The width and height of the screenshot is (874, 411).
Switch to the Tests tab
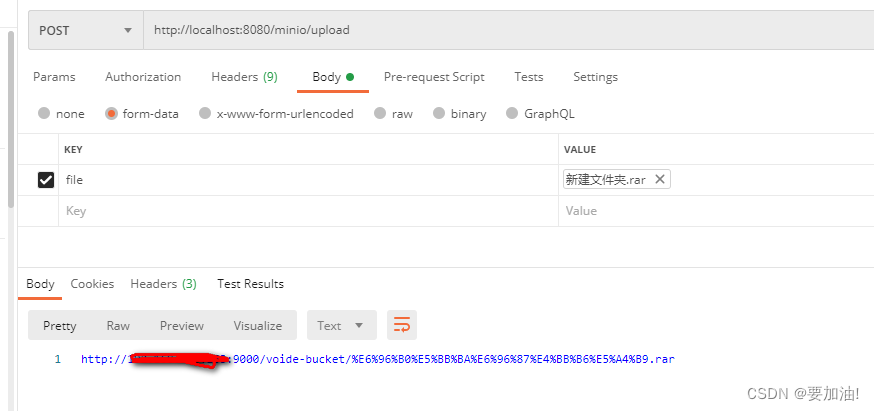coord(528,77)
